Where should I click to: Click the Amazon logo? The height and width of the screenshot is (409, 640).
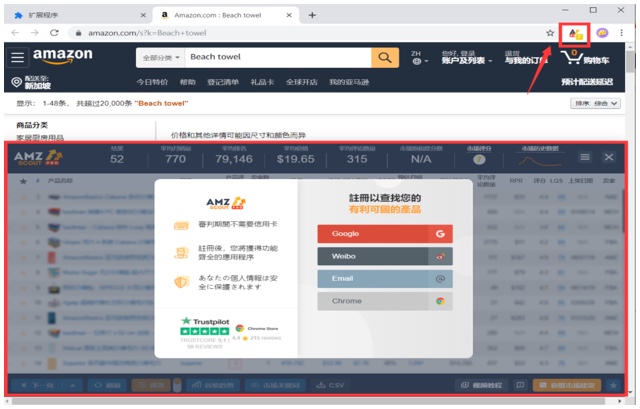point(62,56)
